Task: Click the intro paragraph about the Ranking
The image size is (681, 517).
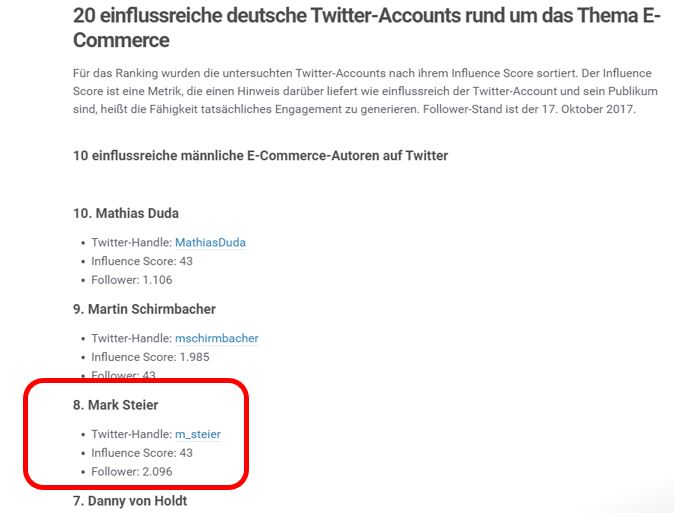Action: coord(365,91)
